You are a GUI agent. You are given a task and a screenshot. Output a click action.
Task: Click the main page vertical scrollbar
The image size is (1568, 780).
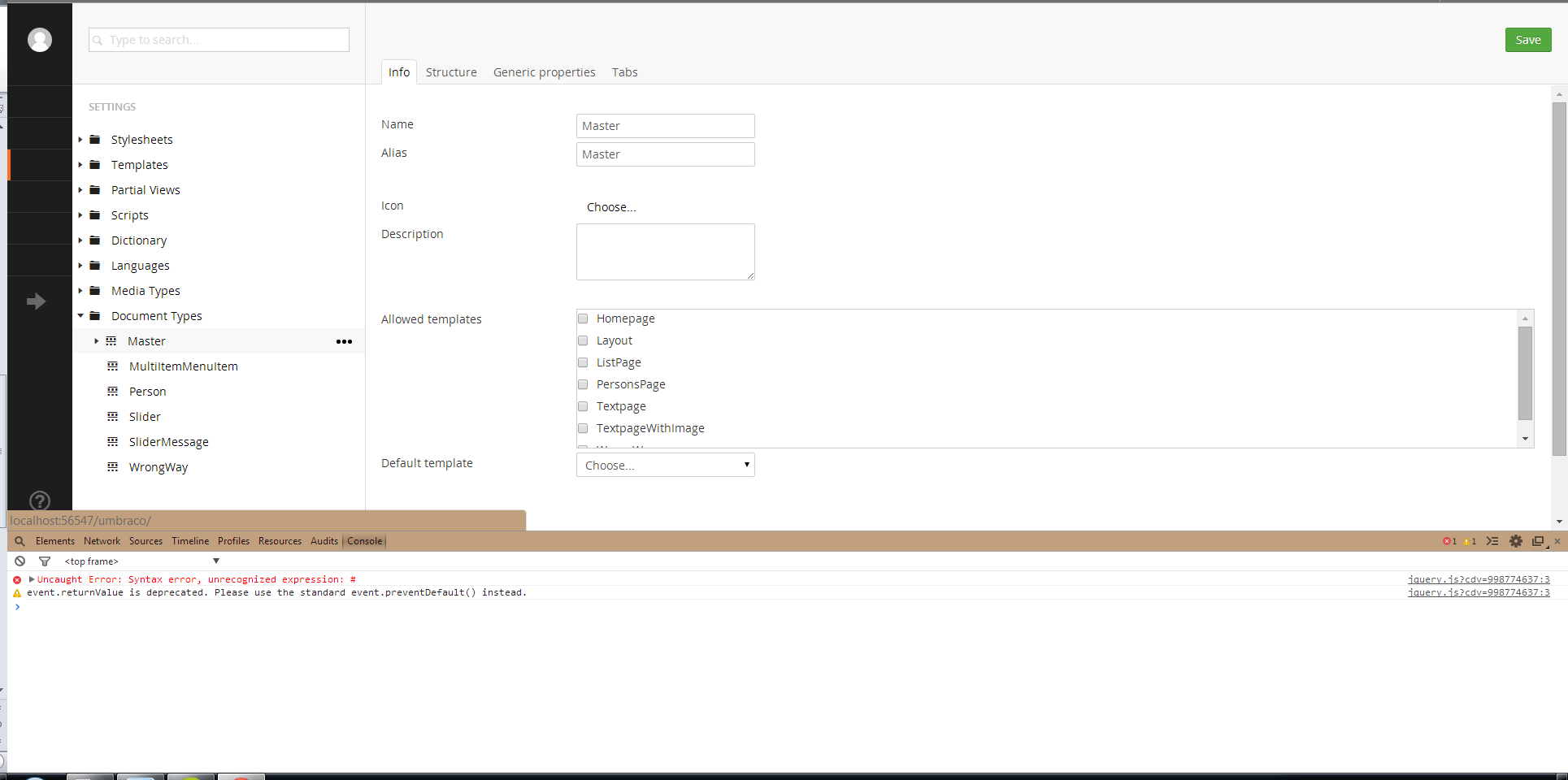pyautogui.click(x=1559, y=279)
